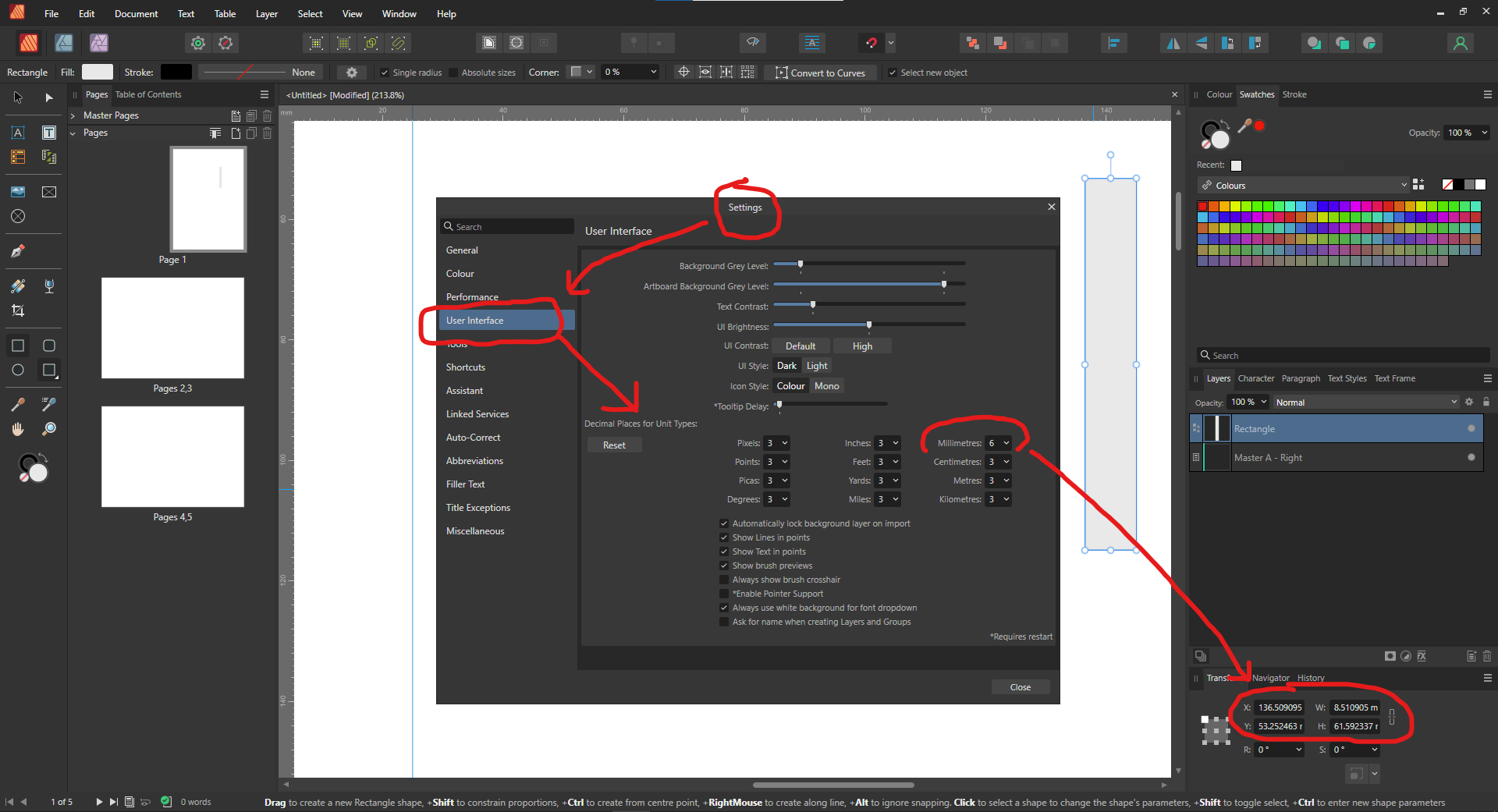Select the Frame Text tool
This screenshot has width=1498, height=812.
[49, 133]
